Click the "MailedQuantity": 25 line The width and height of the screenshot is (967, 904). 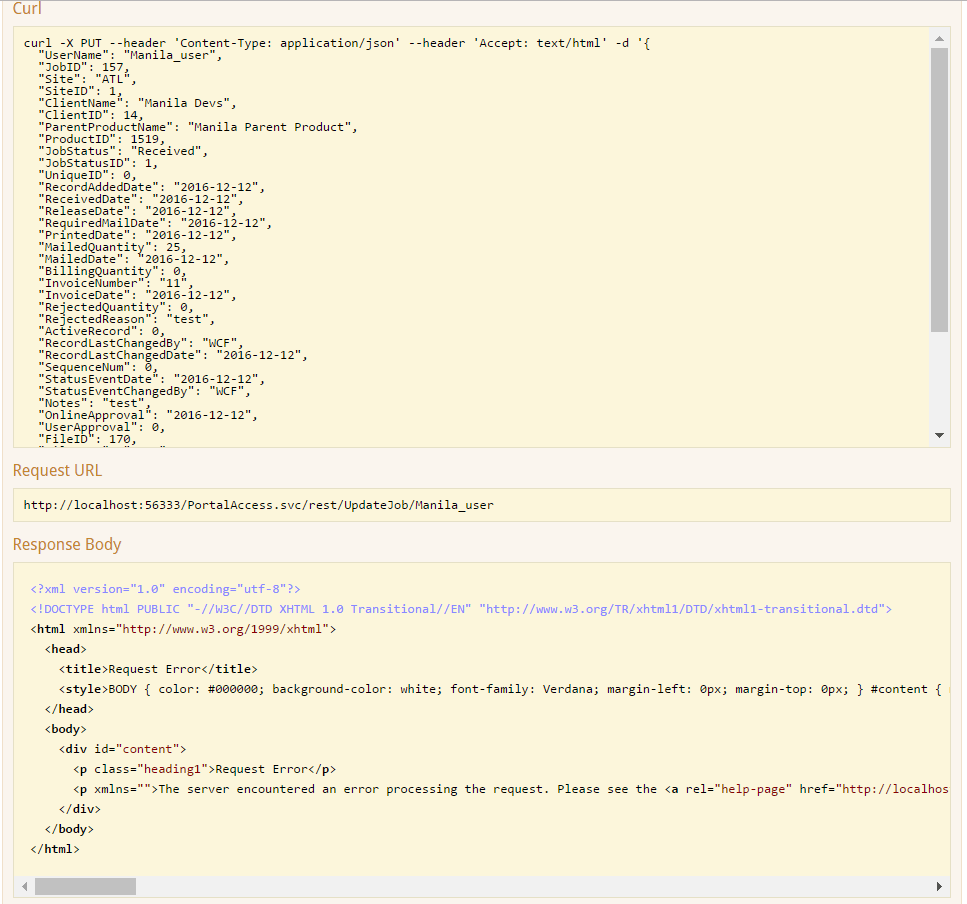coord(112,248)
